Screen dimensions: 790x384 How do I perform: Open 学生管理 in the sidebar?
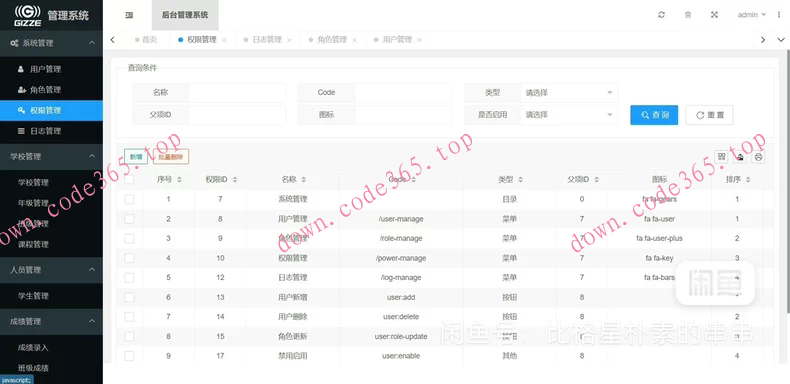pyautogui.click(x=51, y=296)
